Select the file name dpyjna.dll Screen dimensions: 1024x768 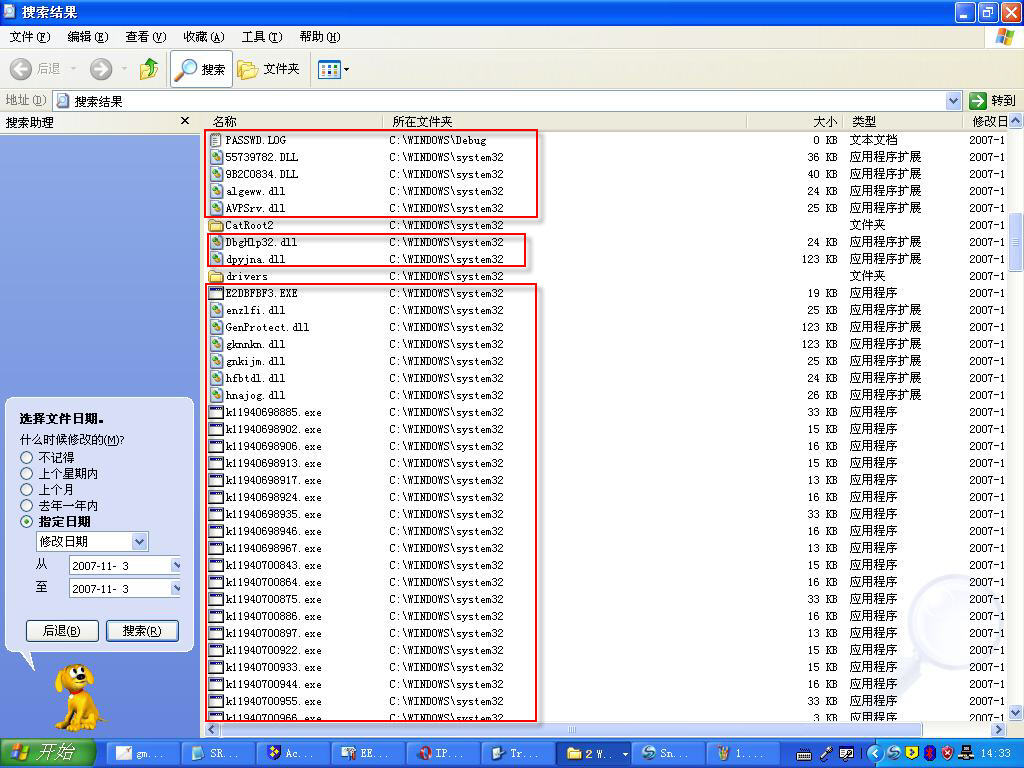point(255,259)
